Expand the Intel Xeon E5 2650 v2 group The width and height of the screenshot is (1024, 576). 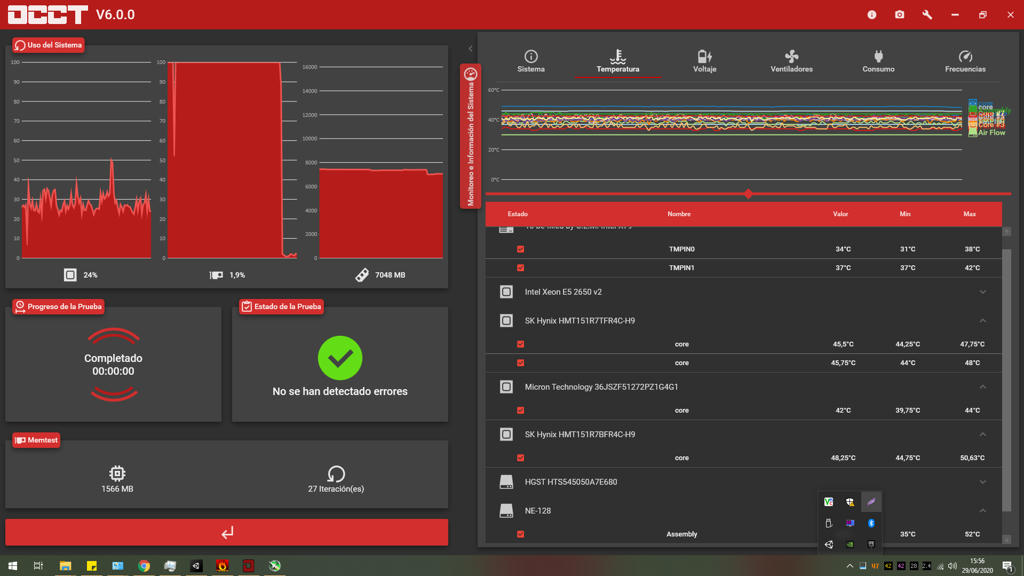982,292
